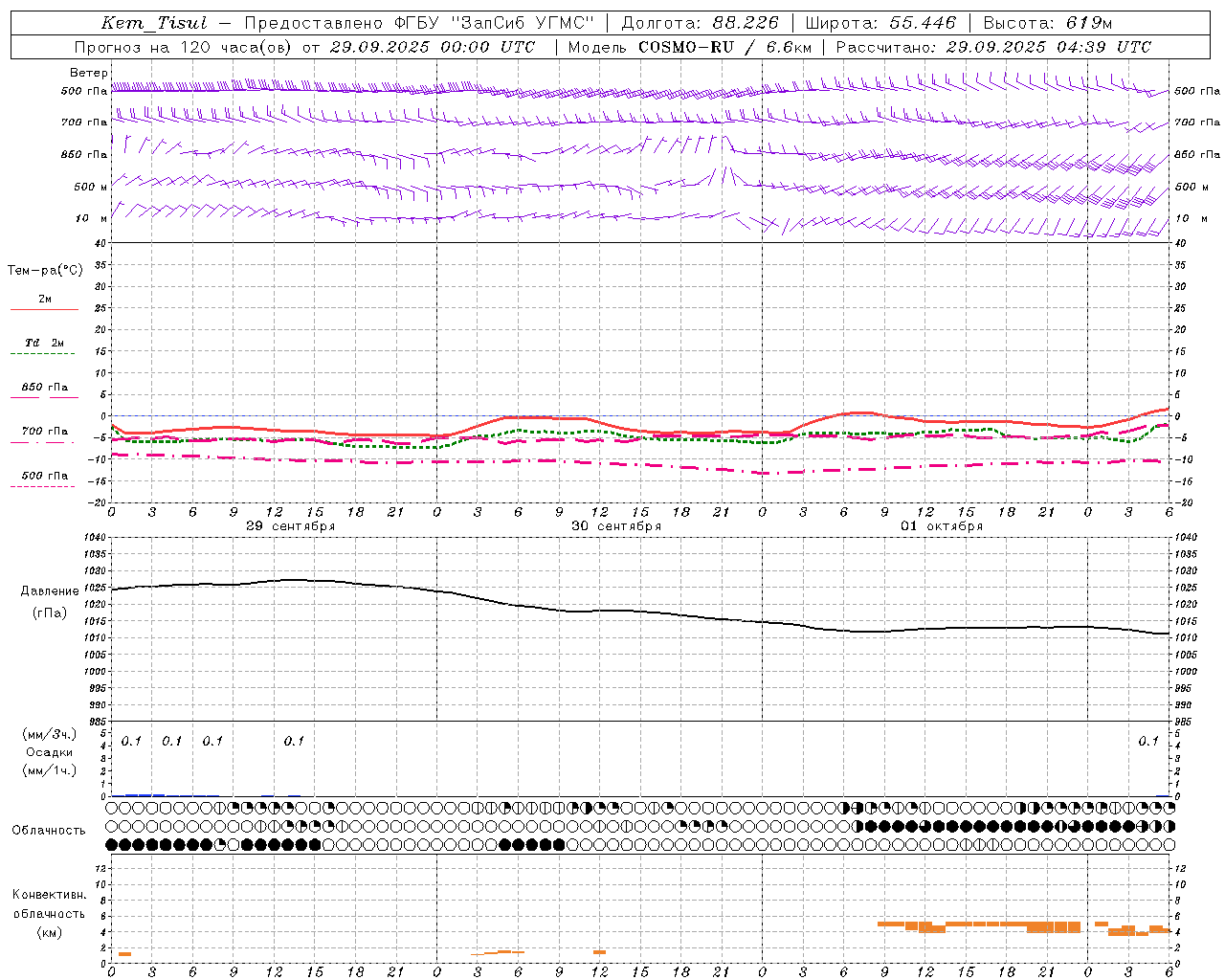Click the 'Высота: 619м' elevation value
1225x980 pixels.
click(1047, 23)
